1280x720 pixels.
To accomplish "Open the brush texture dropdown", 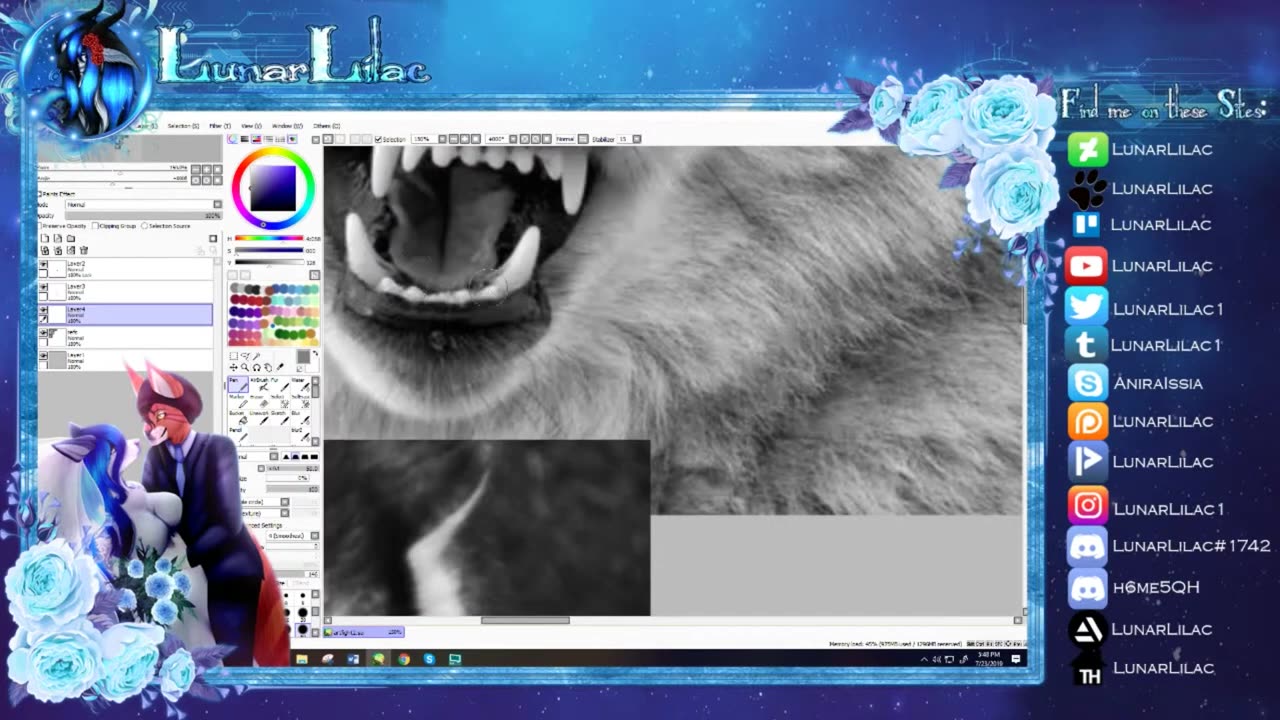I will 285,513.
